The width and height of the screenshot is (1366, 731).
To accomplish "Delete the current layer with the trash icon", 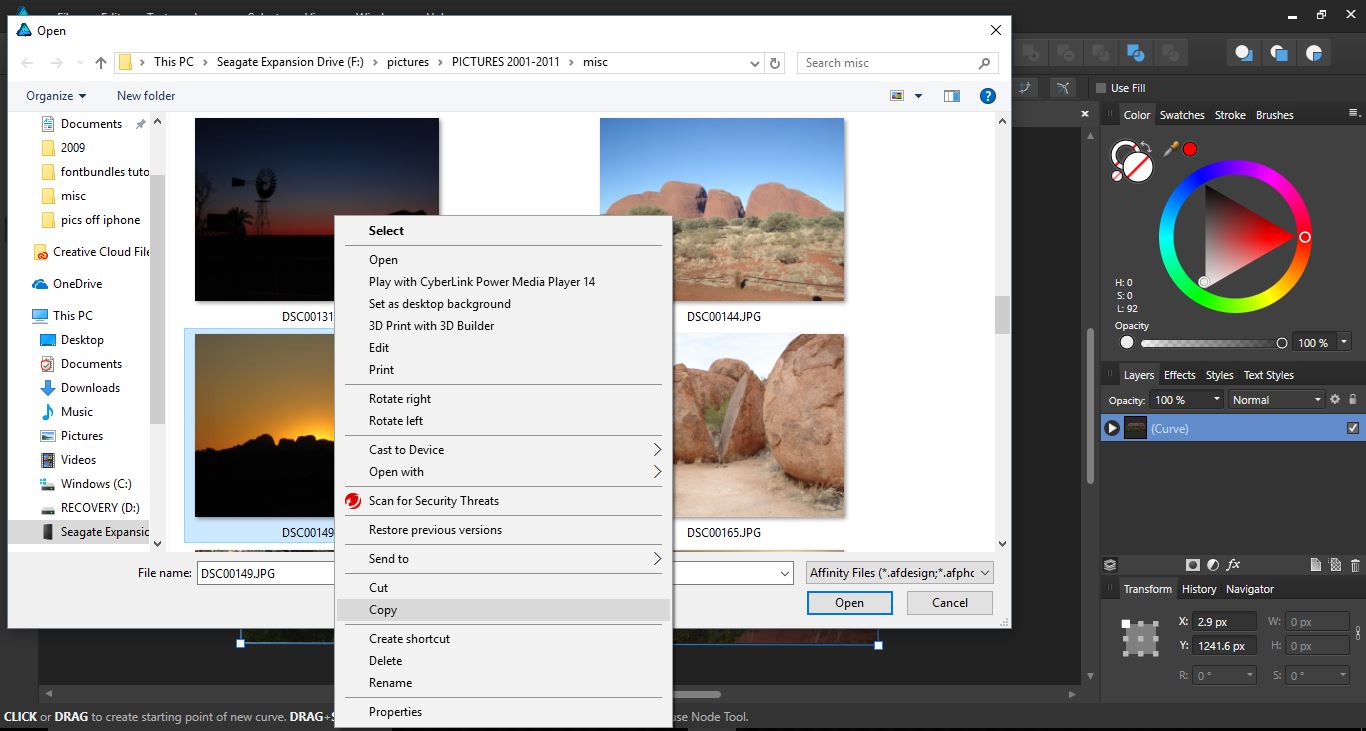I will tap(1356, 564).
